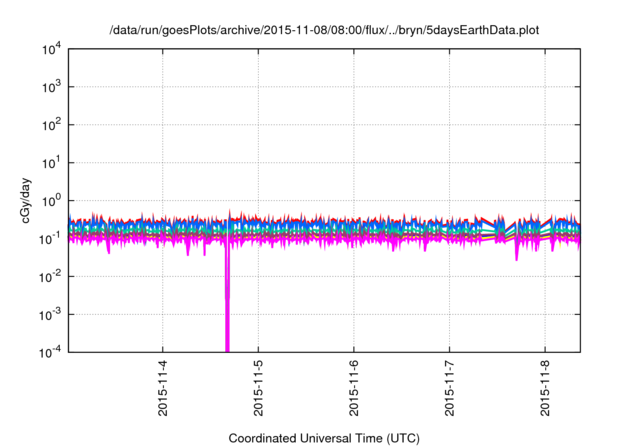Screen dimensions: 640x448
Task: Click the plot title file path text
Action: pos(324,30)
